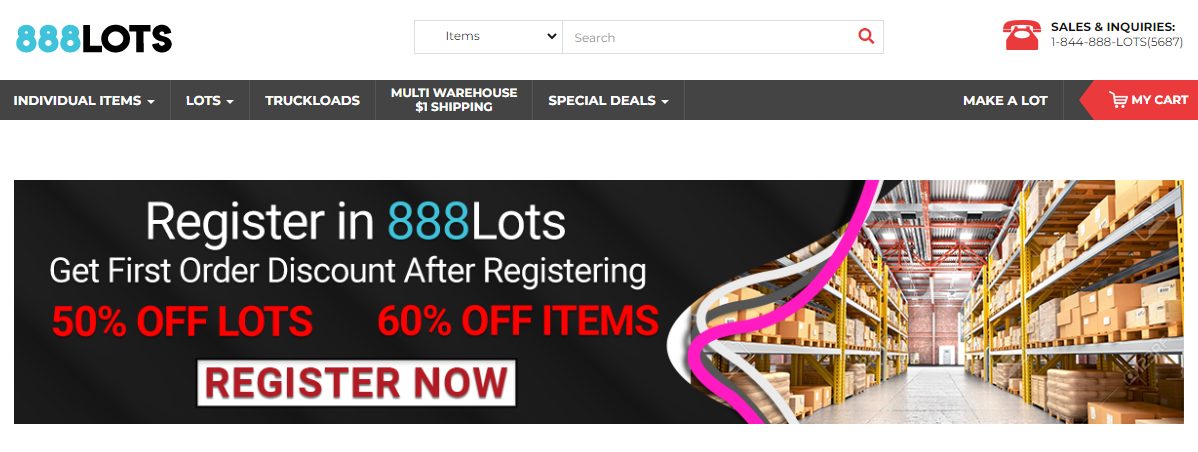Open the Truckloads page
The height and width of the screenshot is (452, 1198).
pos(312,100)
